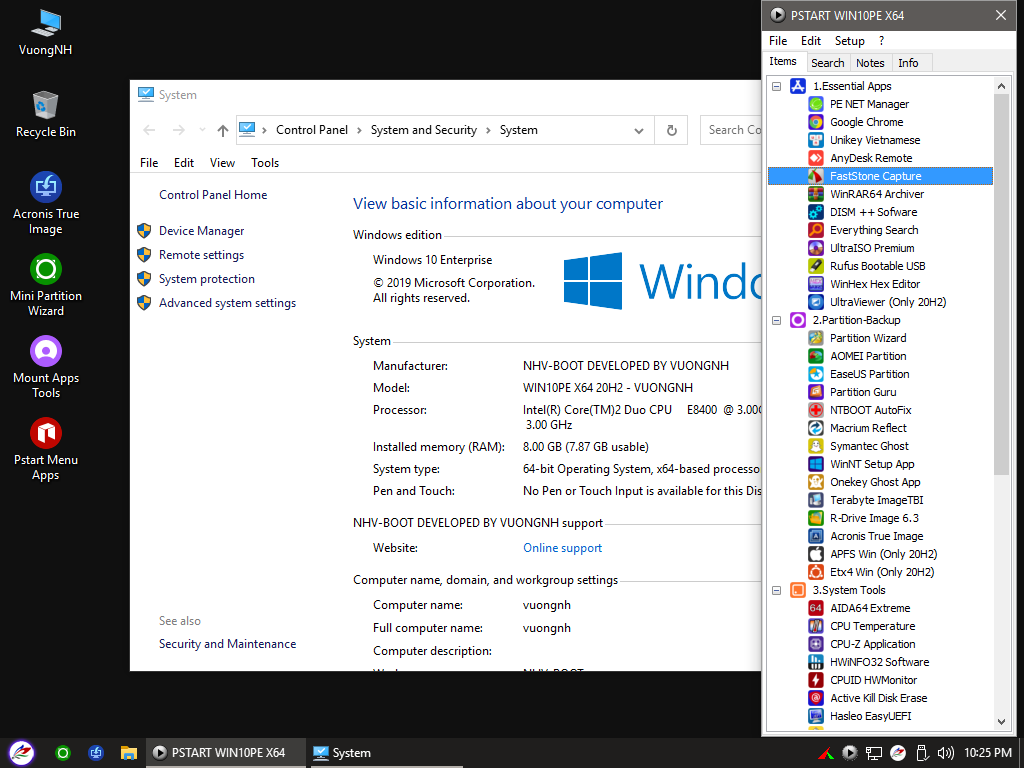This screenshot has height=768, width=1024.
Task: Select Mini Partition Wizard desktop icon
Action: 46,285
